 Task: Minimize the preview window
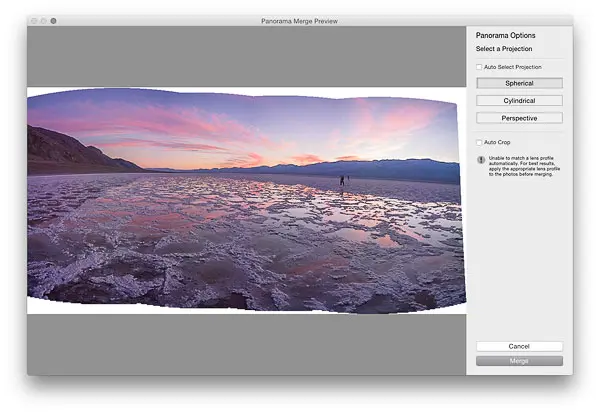coord(43,20)
